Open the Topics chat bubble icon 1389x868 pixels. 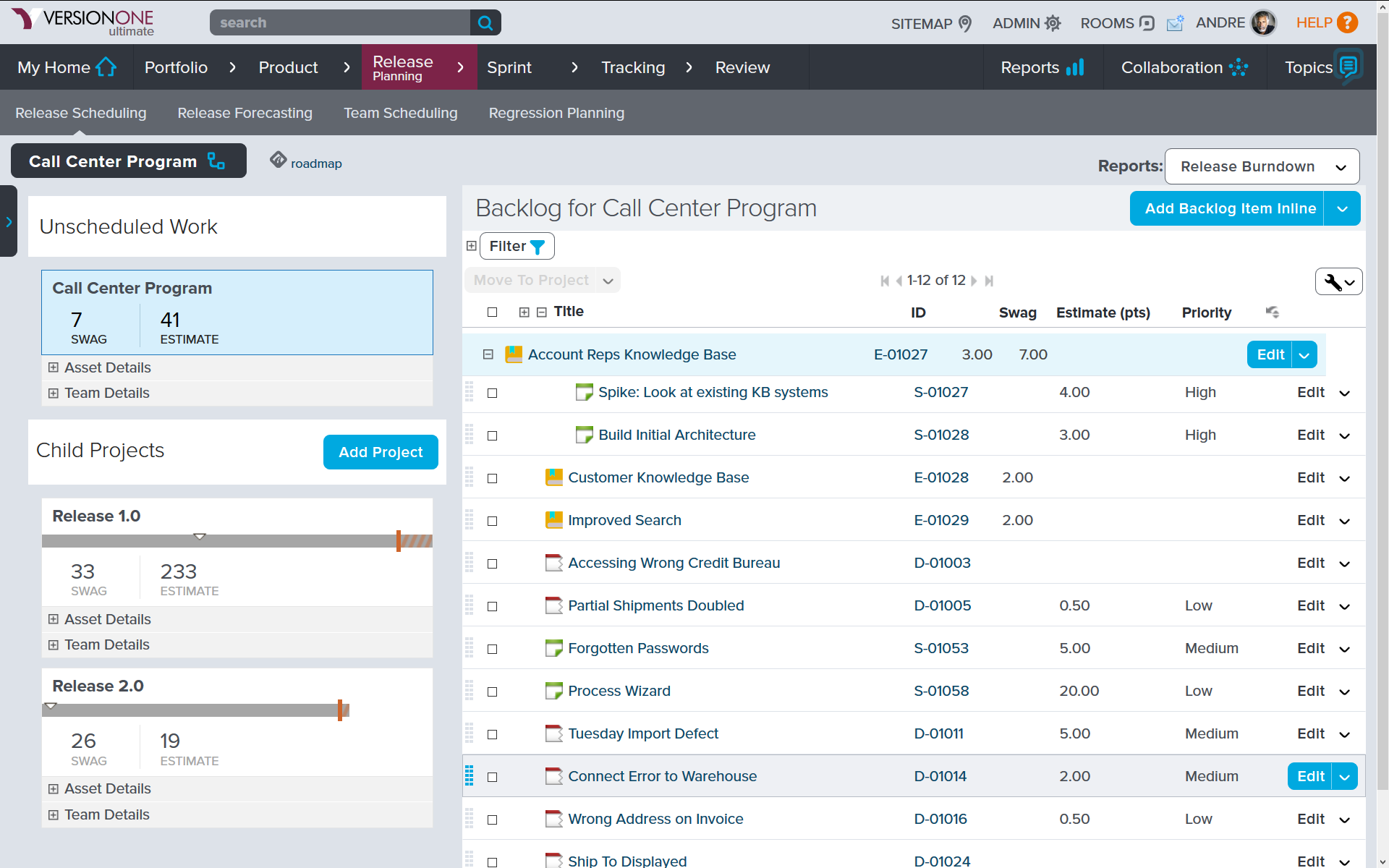click(x=1348, y=67)
